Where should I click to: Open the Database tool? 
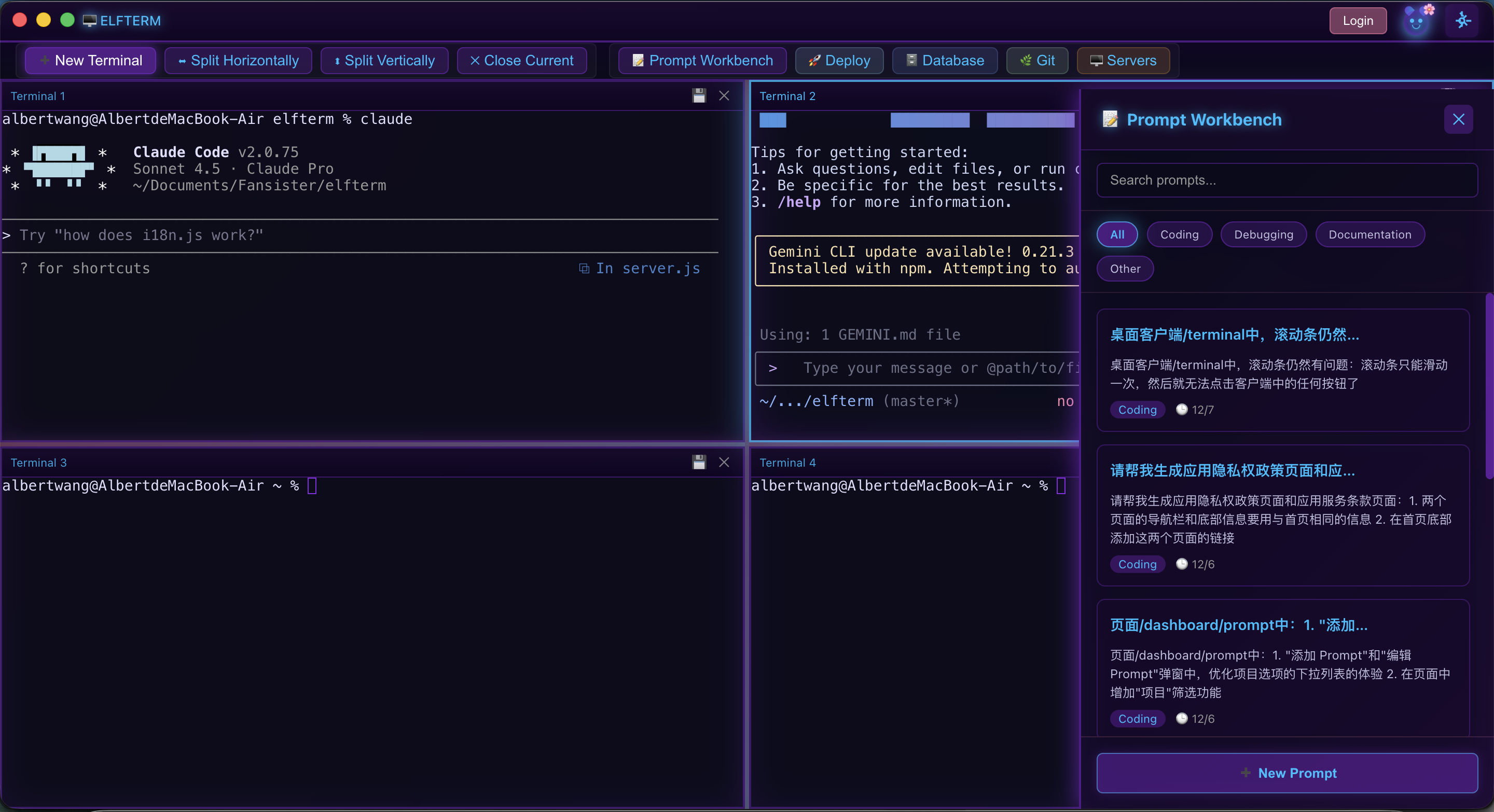(x=944, y=60)
